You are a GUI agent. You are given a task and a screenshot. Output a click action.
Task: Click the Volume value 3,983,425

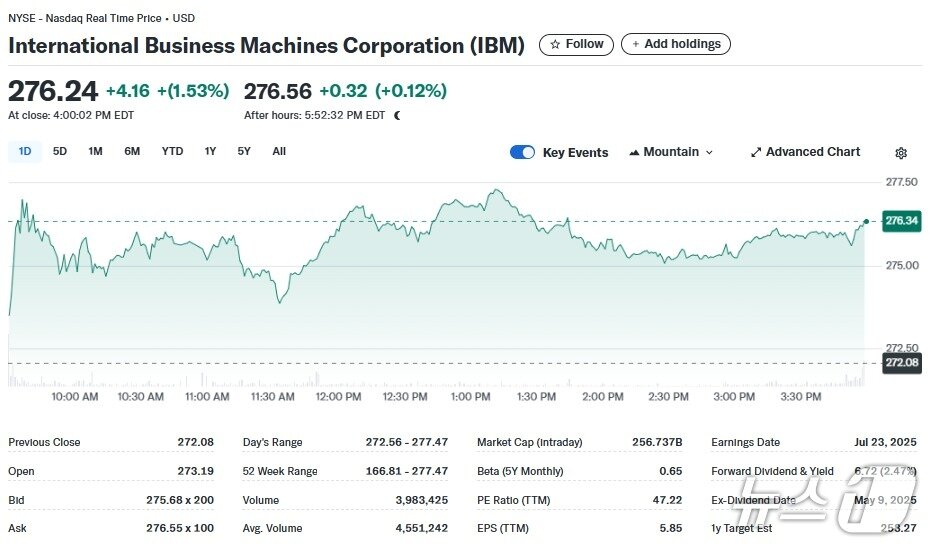click(x=422, y=500)
